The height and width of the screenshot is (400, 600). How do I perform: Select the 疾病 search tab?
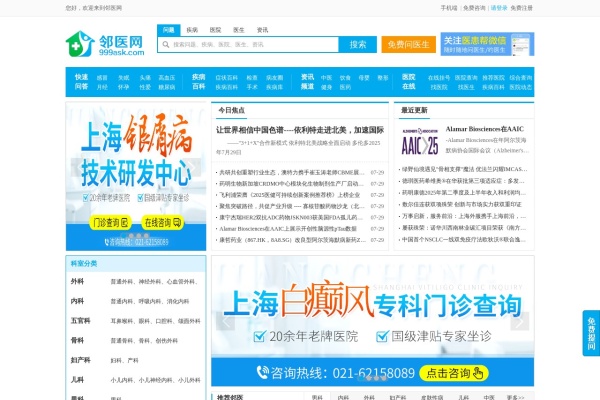click(192, 30)
